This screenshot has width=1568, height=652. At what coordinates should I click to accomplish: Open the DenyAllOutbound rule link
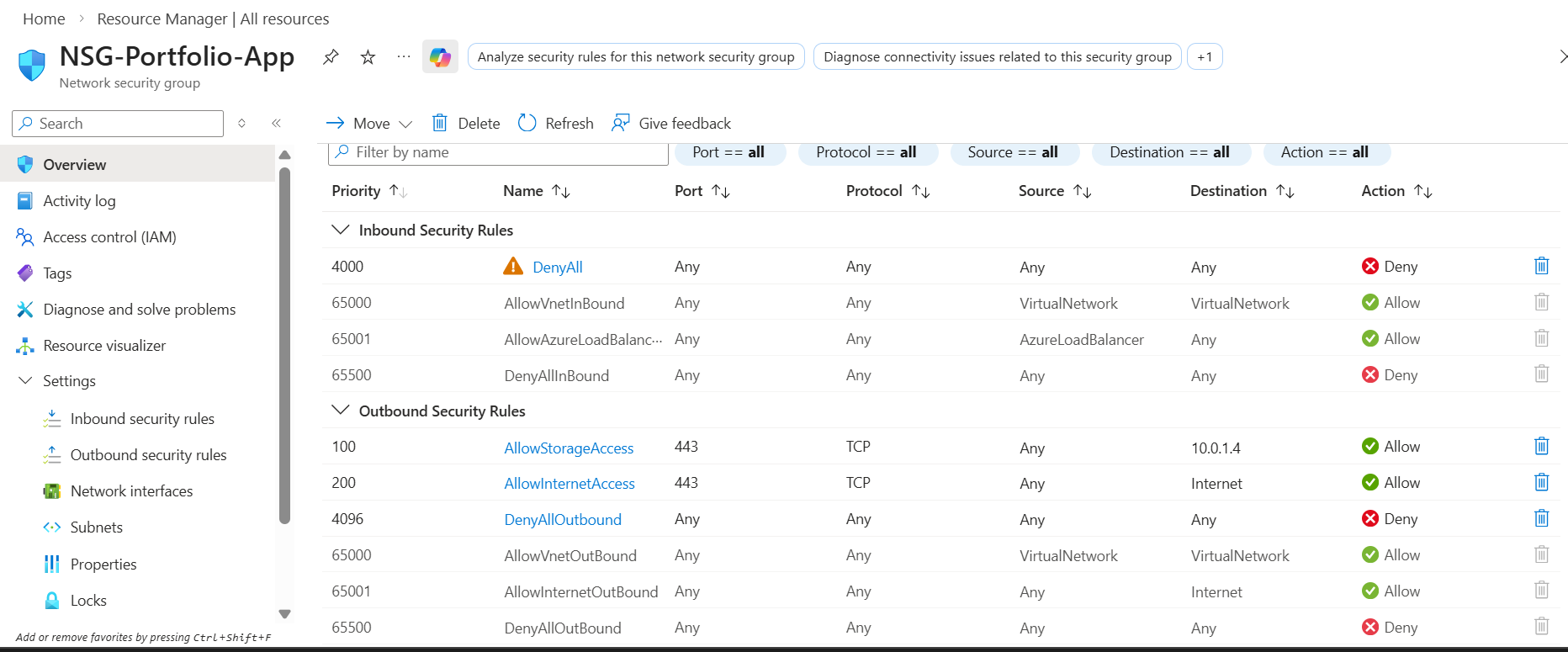(x=563, y=519)
